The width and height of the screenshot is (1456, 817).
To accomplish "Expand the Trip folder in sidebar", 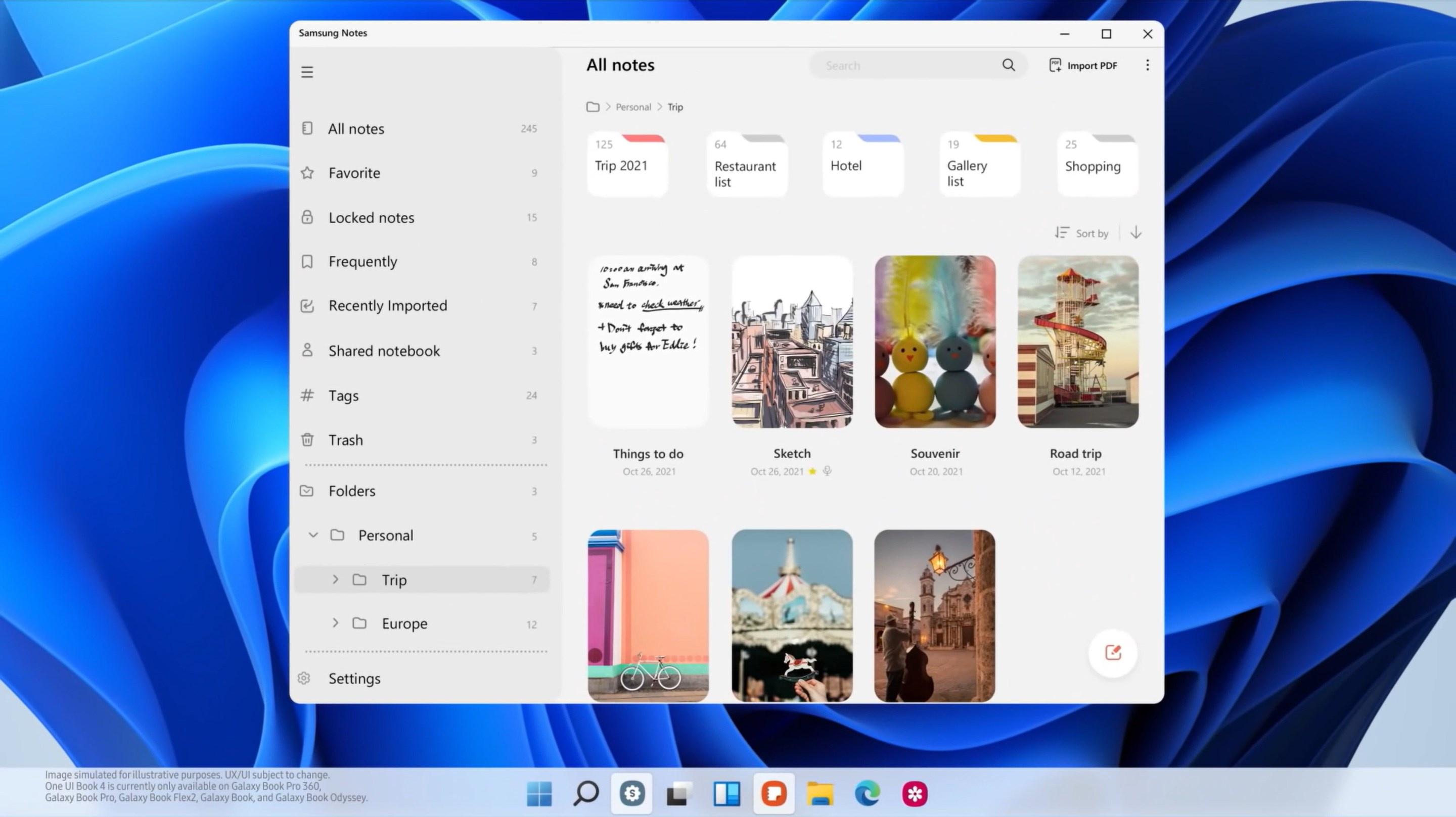I will tap(335, 579).
